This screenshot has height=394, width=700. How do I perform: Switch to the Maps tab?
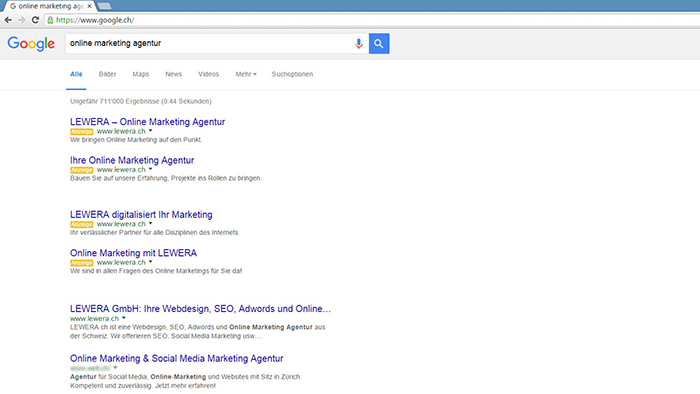click(x=141, y=74)
